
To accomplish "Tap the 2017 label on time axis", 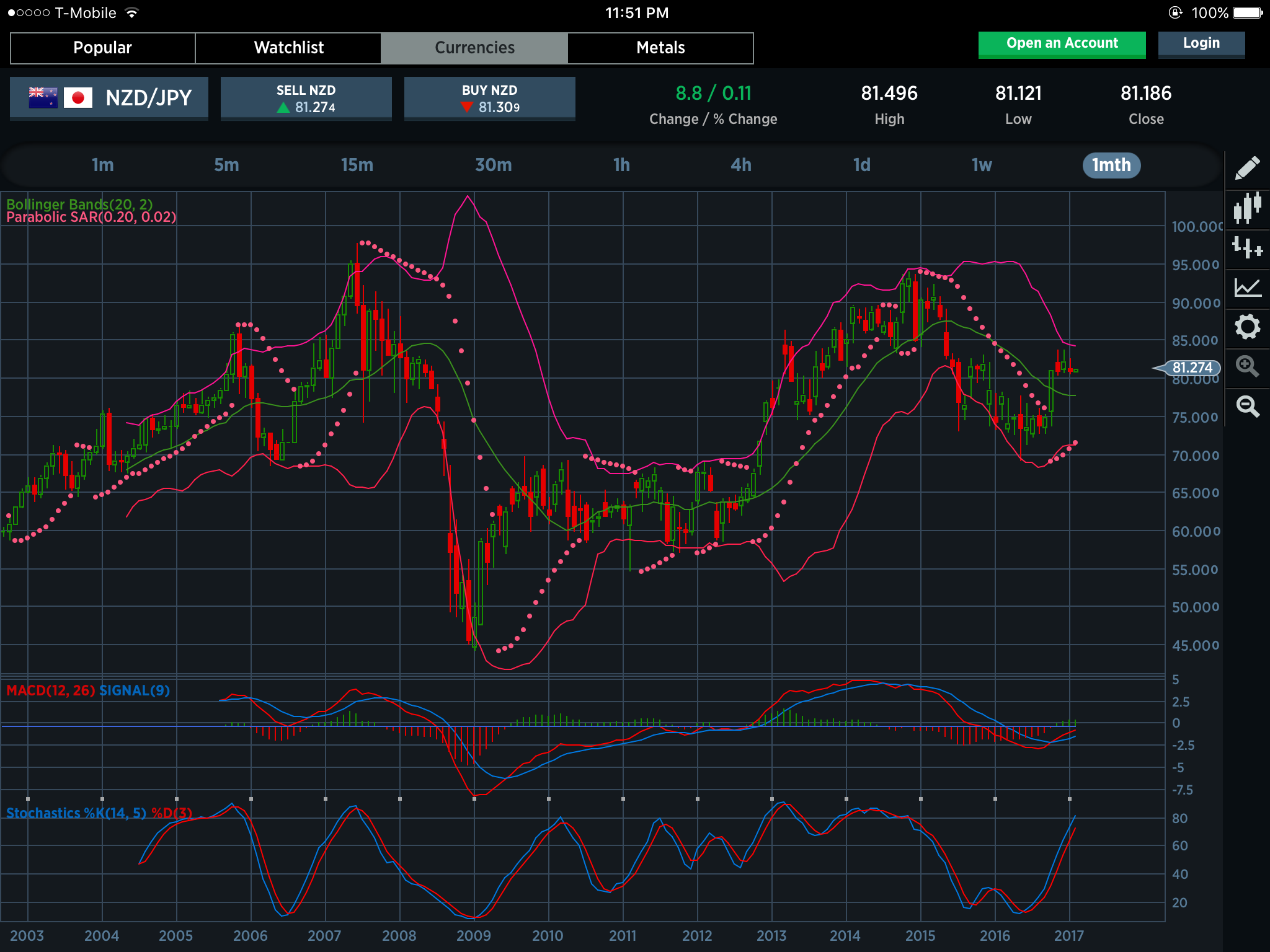I will click(x=1069, y=936).
